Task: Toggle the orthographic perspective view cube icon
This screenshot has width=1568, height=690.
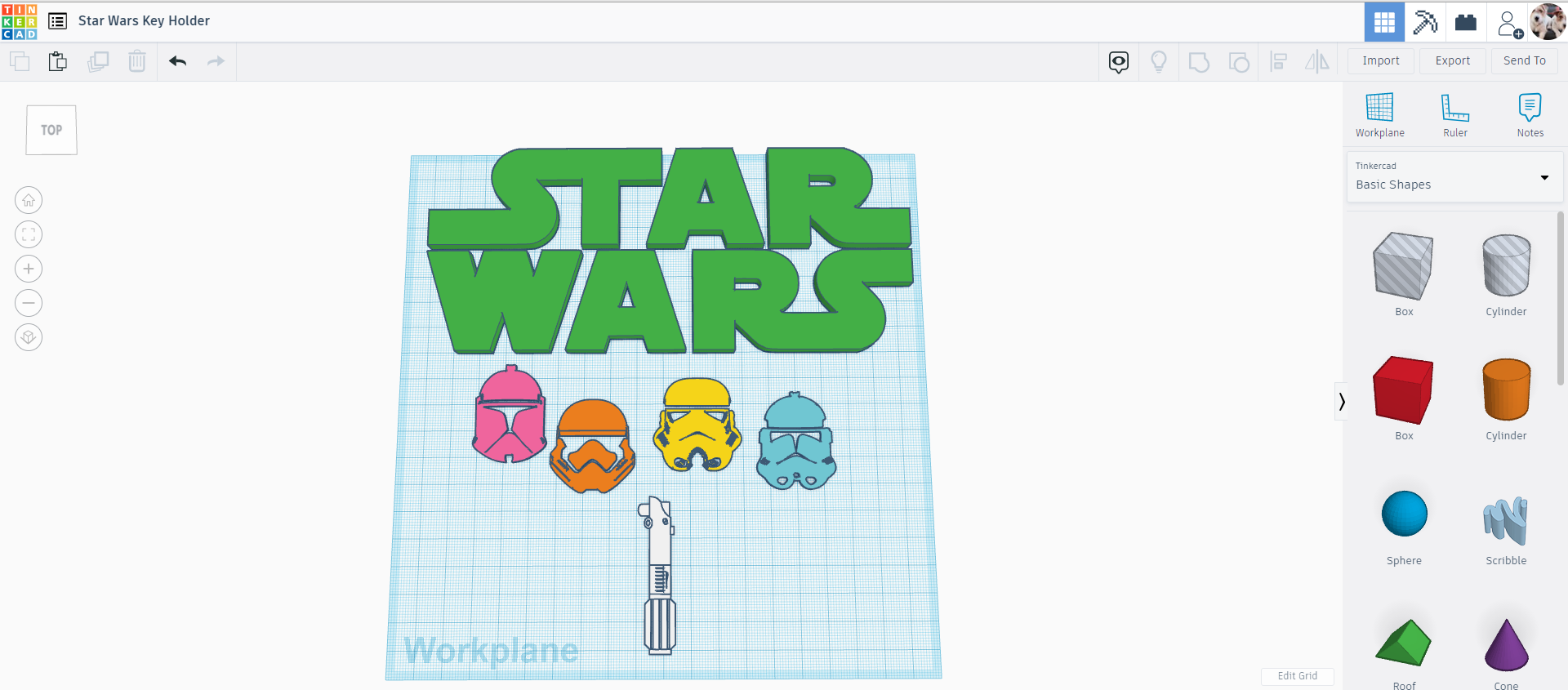Action: (x=29, y=337)
